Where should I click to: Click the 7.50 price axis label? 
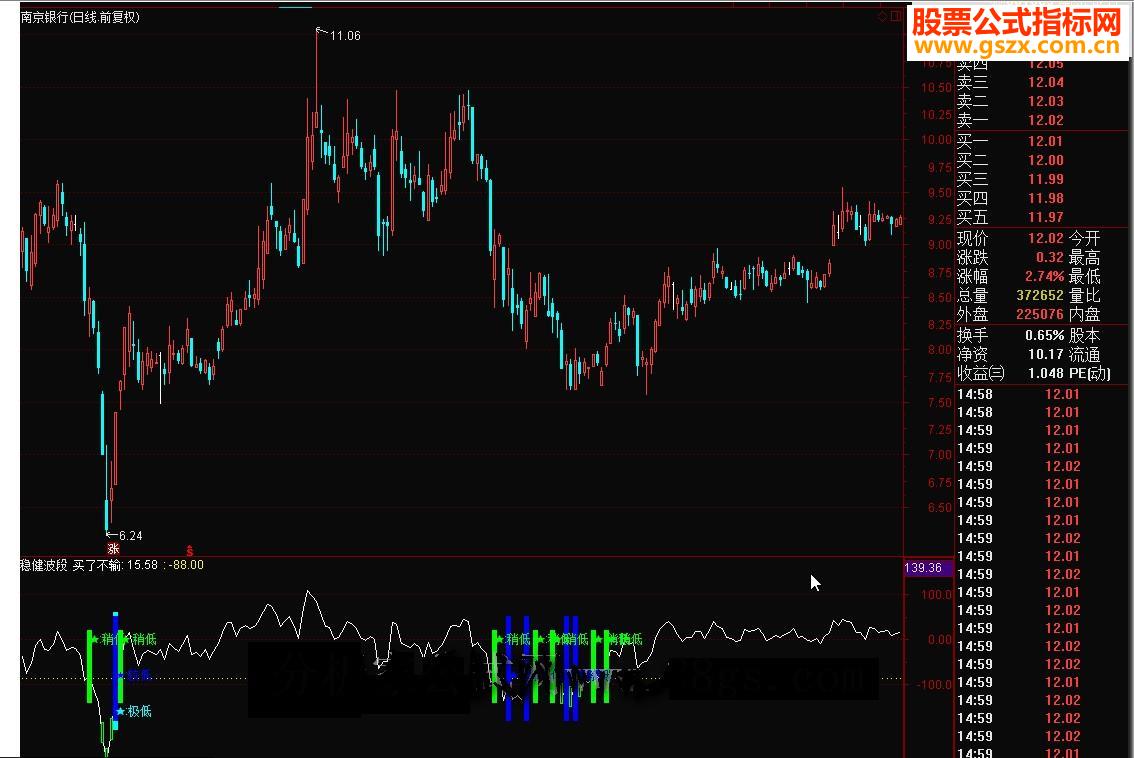939,403
